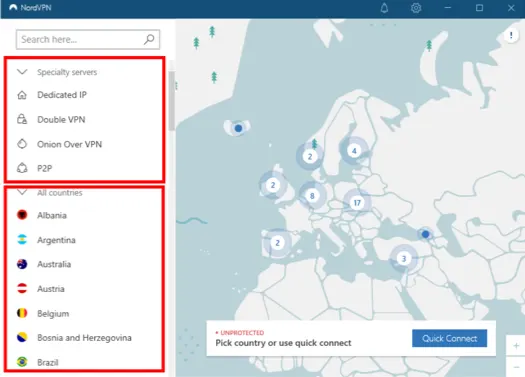
Task: Collapse the Specialty servers section
Action: coord(22,72)
